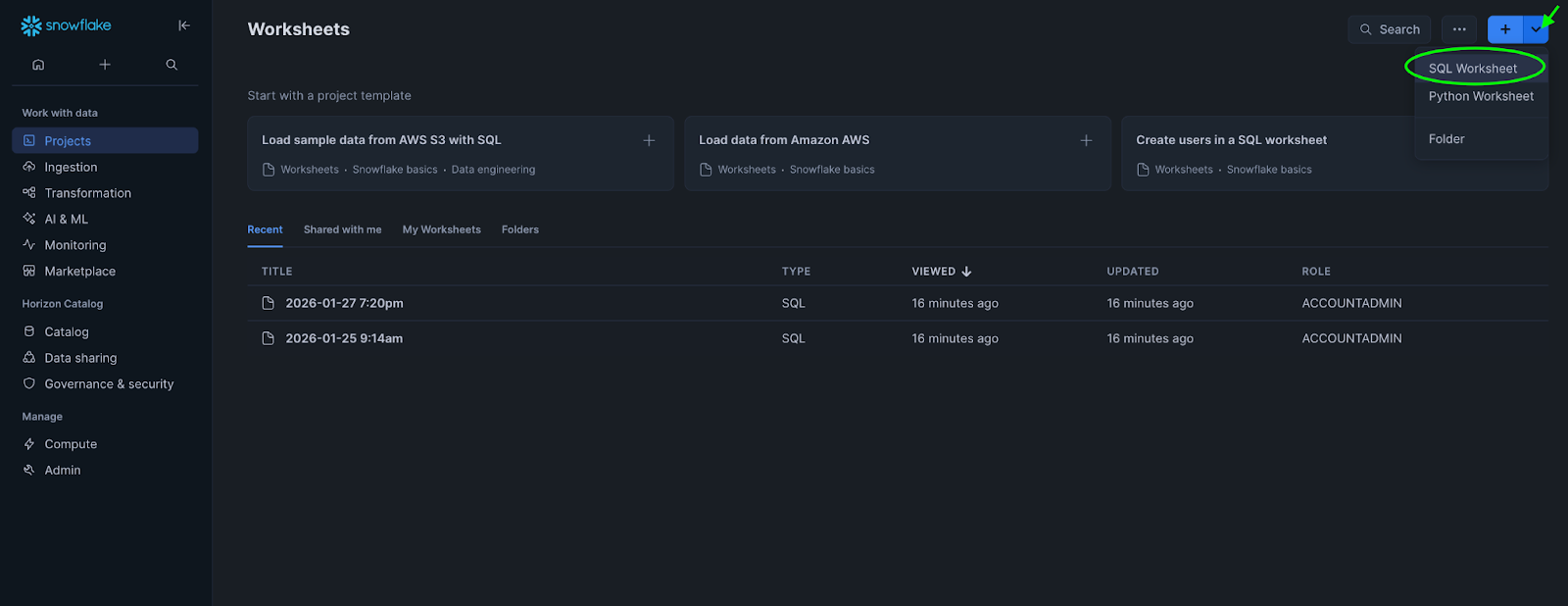Switch to My Worksheets tab
1568x606 pixels.
tap(441, 229)
